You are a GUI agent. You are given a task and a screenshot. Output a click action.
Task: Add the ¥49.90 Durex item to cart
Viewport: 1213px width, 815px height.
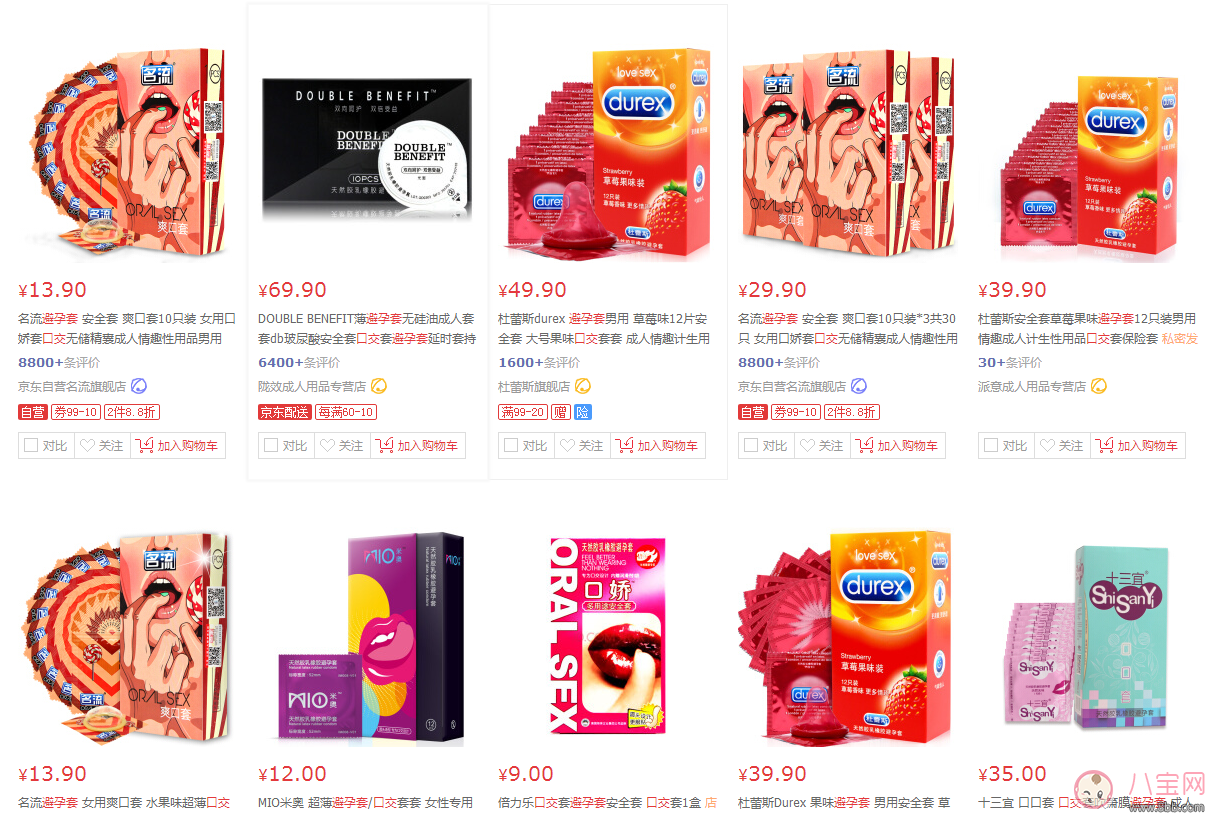pos(653,446)
